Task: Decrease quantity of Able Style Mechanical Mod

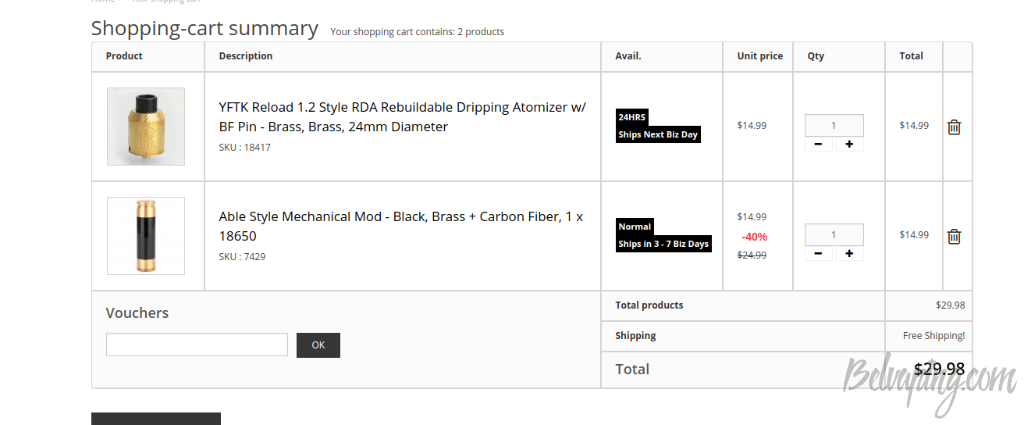Action: coord(818,253)
